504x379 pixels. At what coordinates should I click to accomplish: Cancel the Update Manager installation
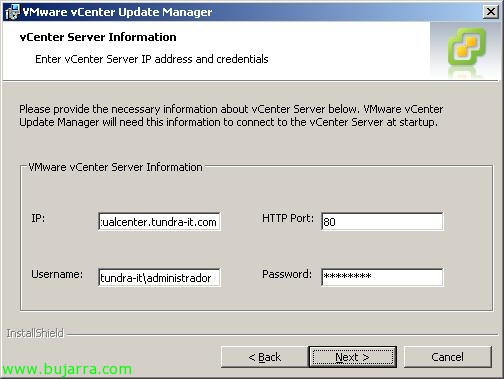[447, 357]
